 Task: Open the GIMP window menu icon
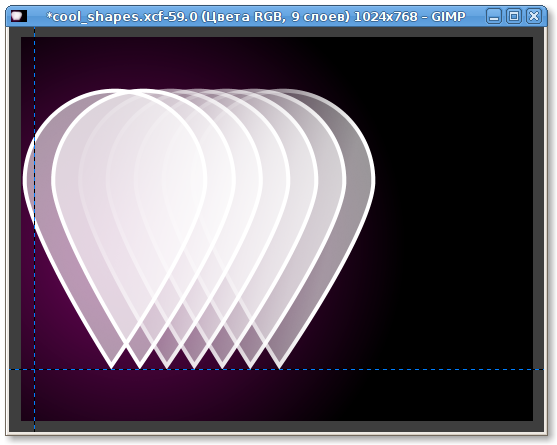tap(18, 16)
